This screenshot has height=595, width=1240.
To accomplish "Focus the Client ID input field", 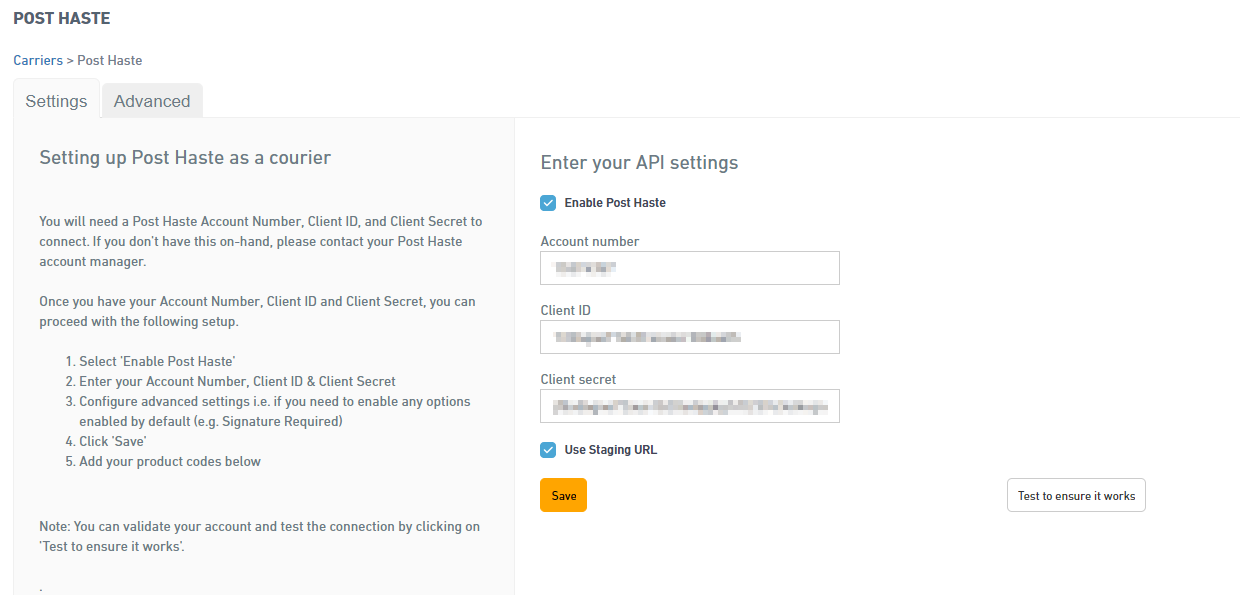I will coord(690,337).
